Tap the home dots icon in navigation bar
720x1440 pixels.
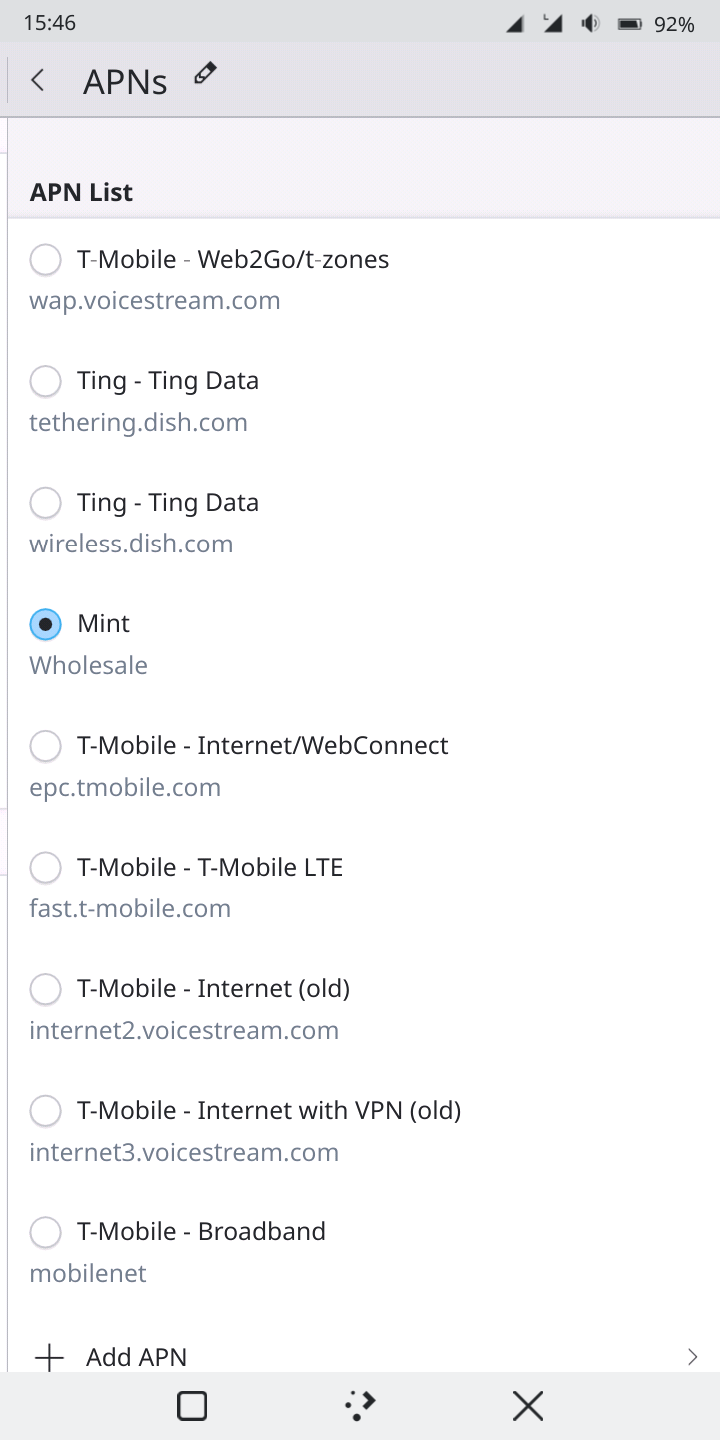[x=360, y=1406]
